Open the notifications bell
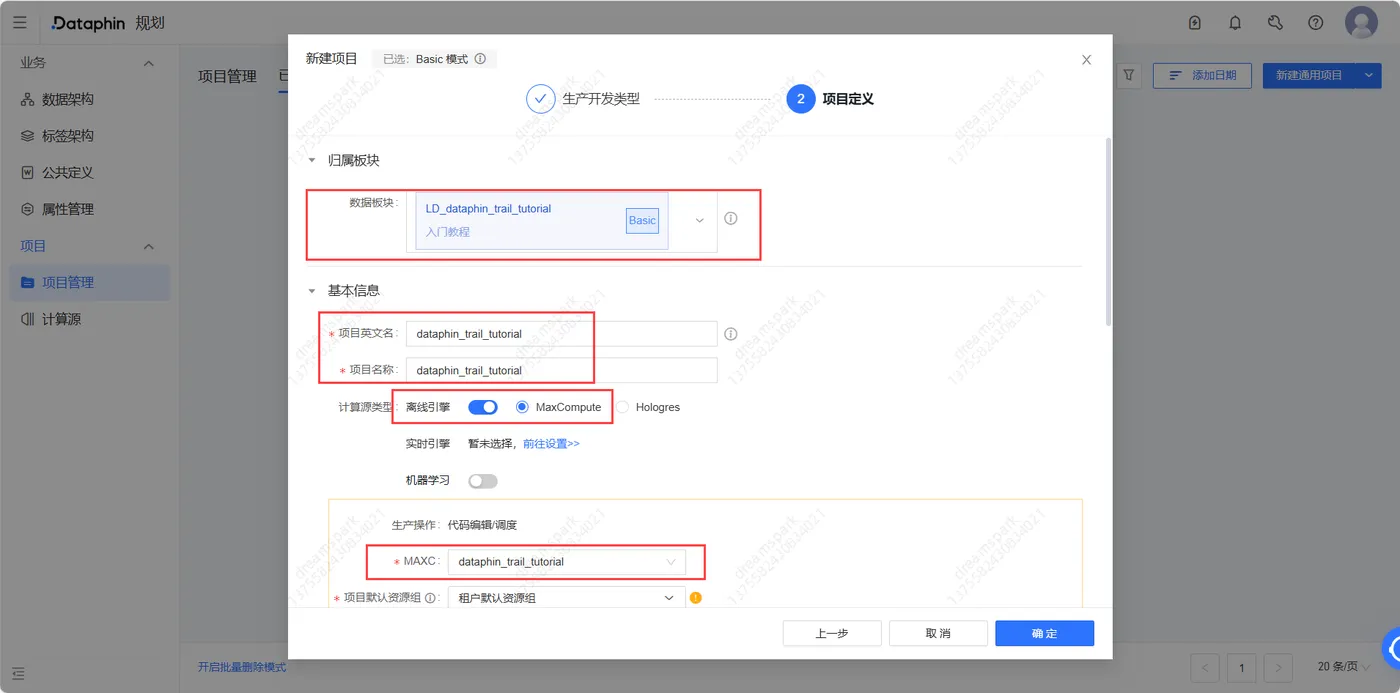This screenshot has height=693, width=1400. 1235,23
